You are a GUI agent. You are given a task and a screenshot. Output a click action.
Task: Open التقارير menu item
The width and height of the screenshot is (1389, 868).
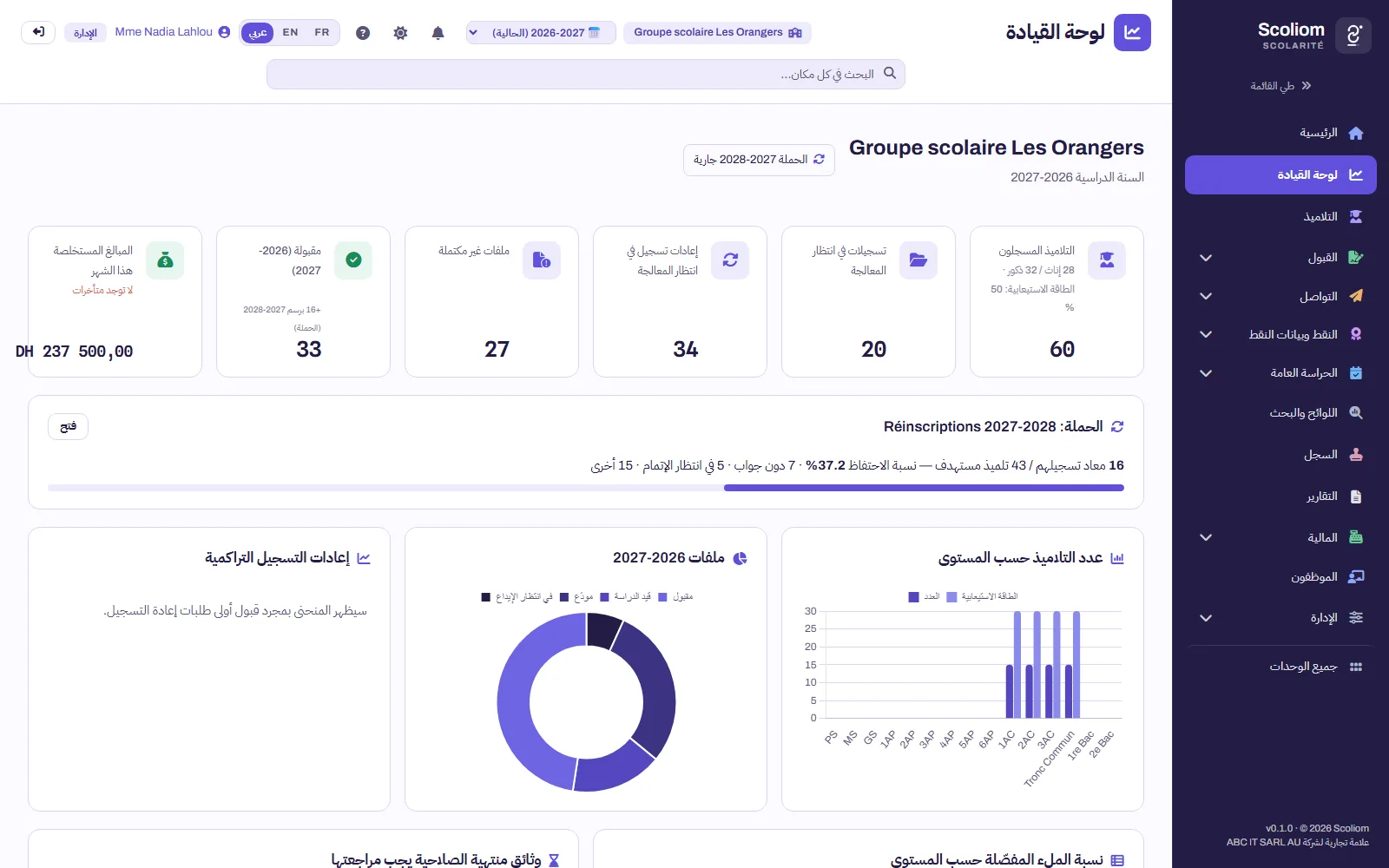click(x=1280, y=496)
